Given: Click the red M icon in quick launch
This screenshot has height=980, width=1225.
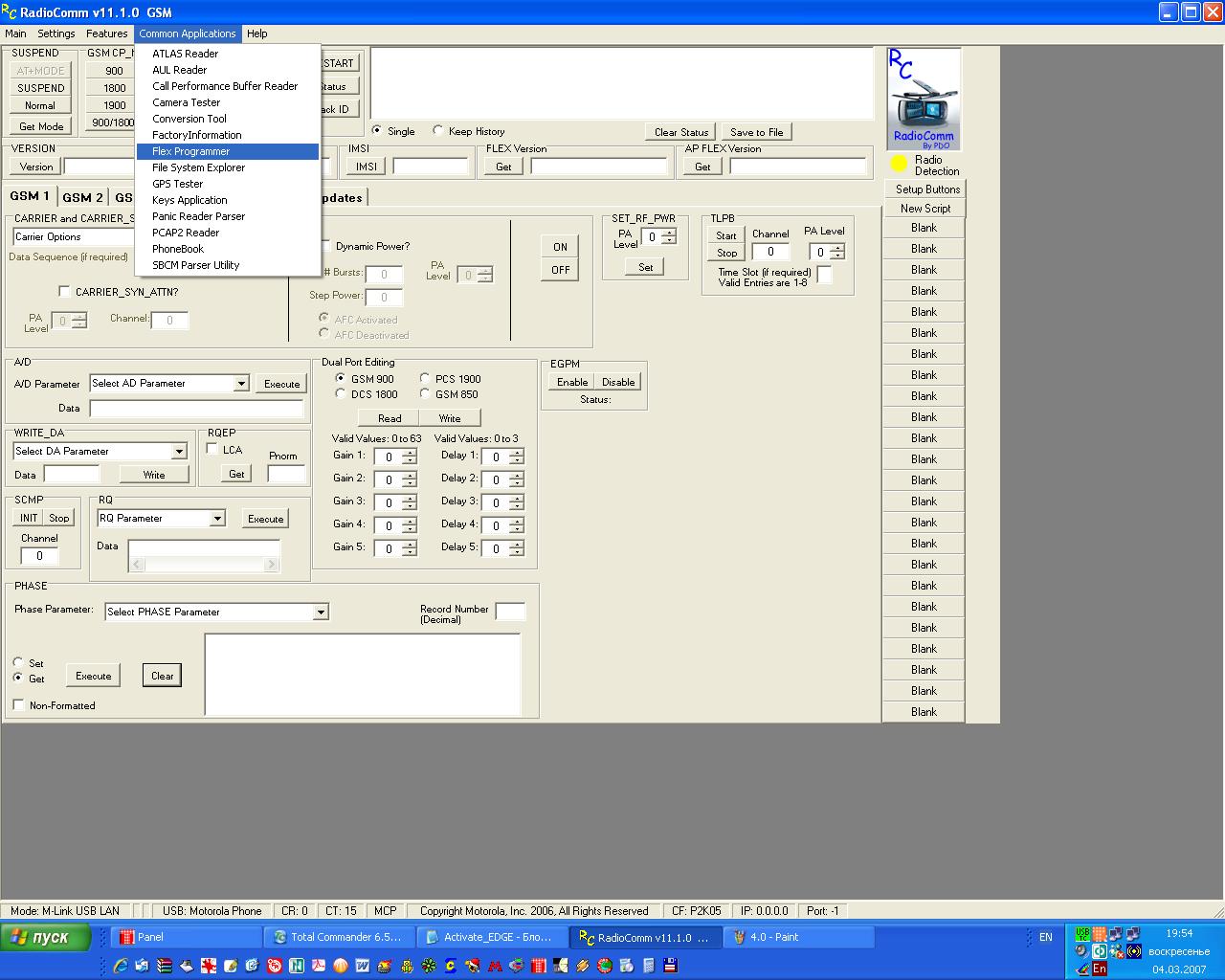Looking at the screenshot, I should pyautogui.click(x=494, y=966).
